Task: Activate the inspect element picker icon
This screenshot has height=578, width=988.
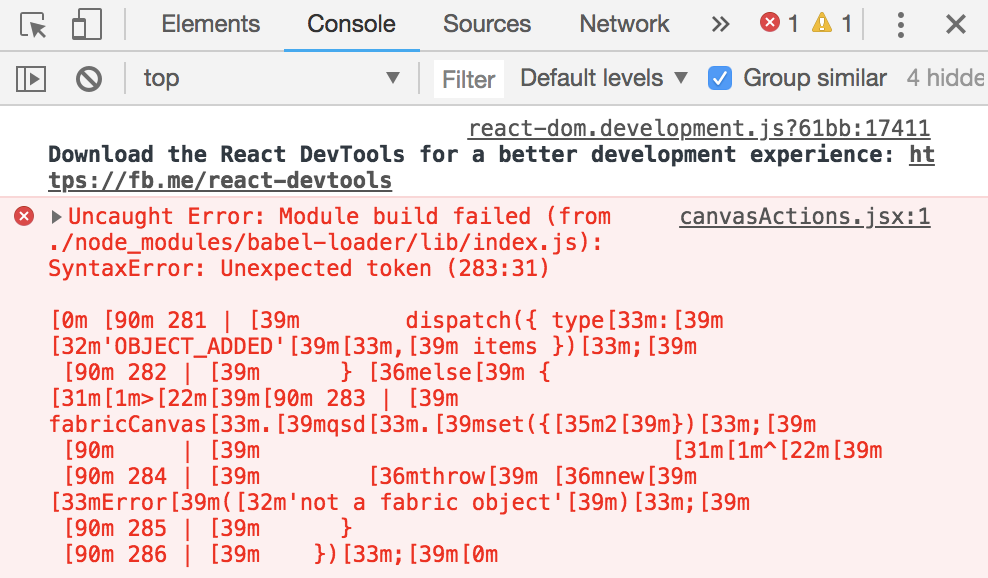Action: point(33,25)
